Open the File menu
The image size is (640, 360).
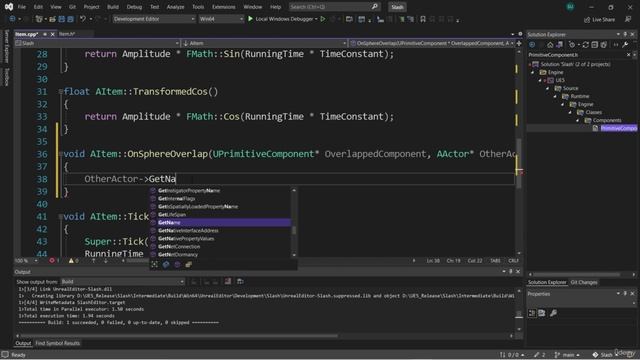coord(22,7)
